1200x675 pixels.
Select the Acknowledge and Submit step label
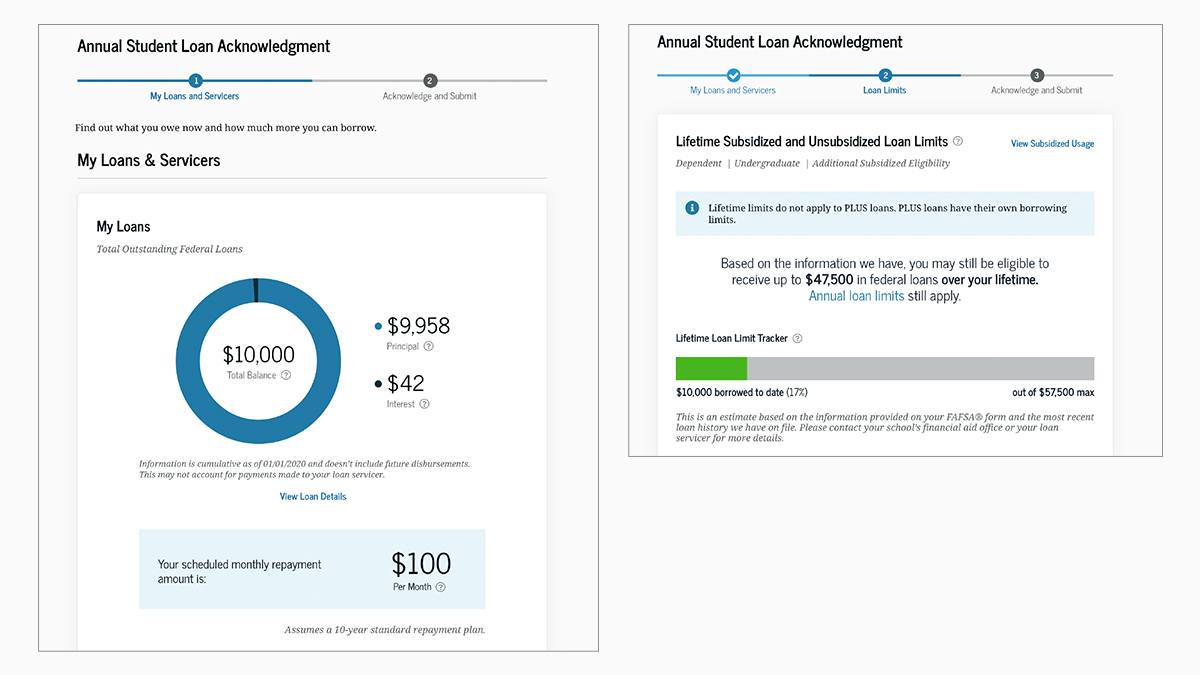[x=1037, y=88]
